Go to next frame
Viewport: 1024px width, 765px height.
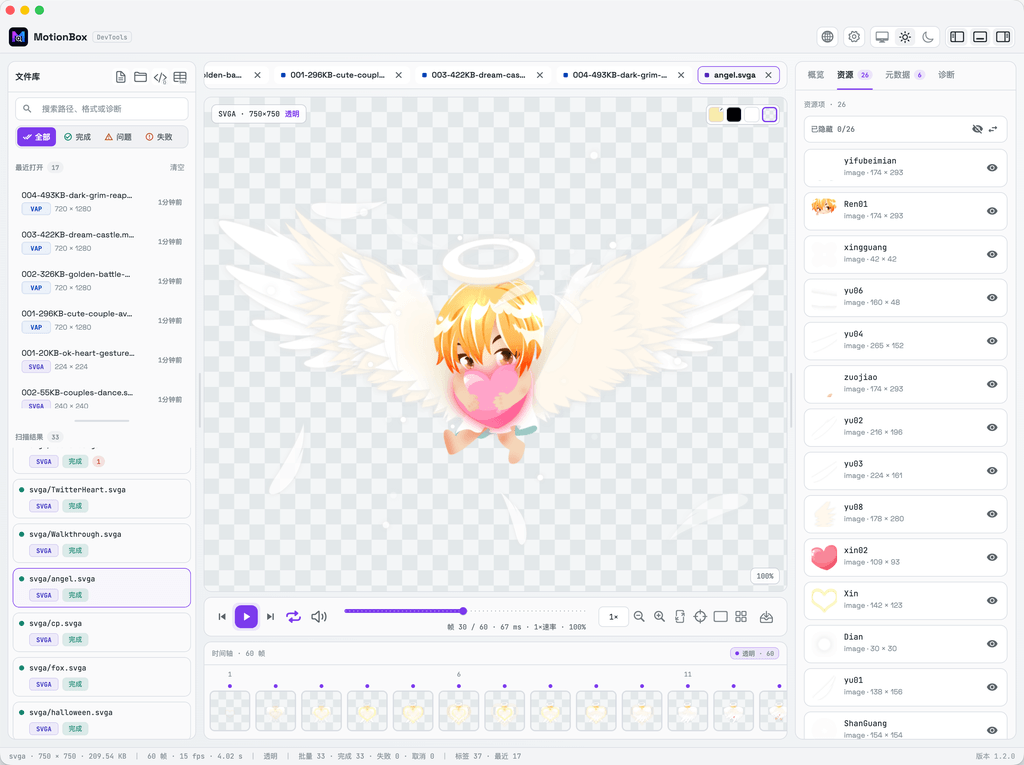(x=270, y=617)
